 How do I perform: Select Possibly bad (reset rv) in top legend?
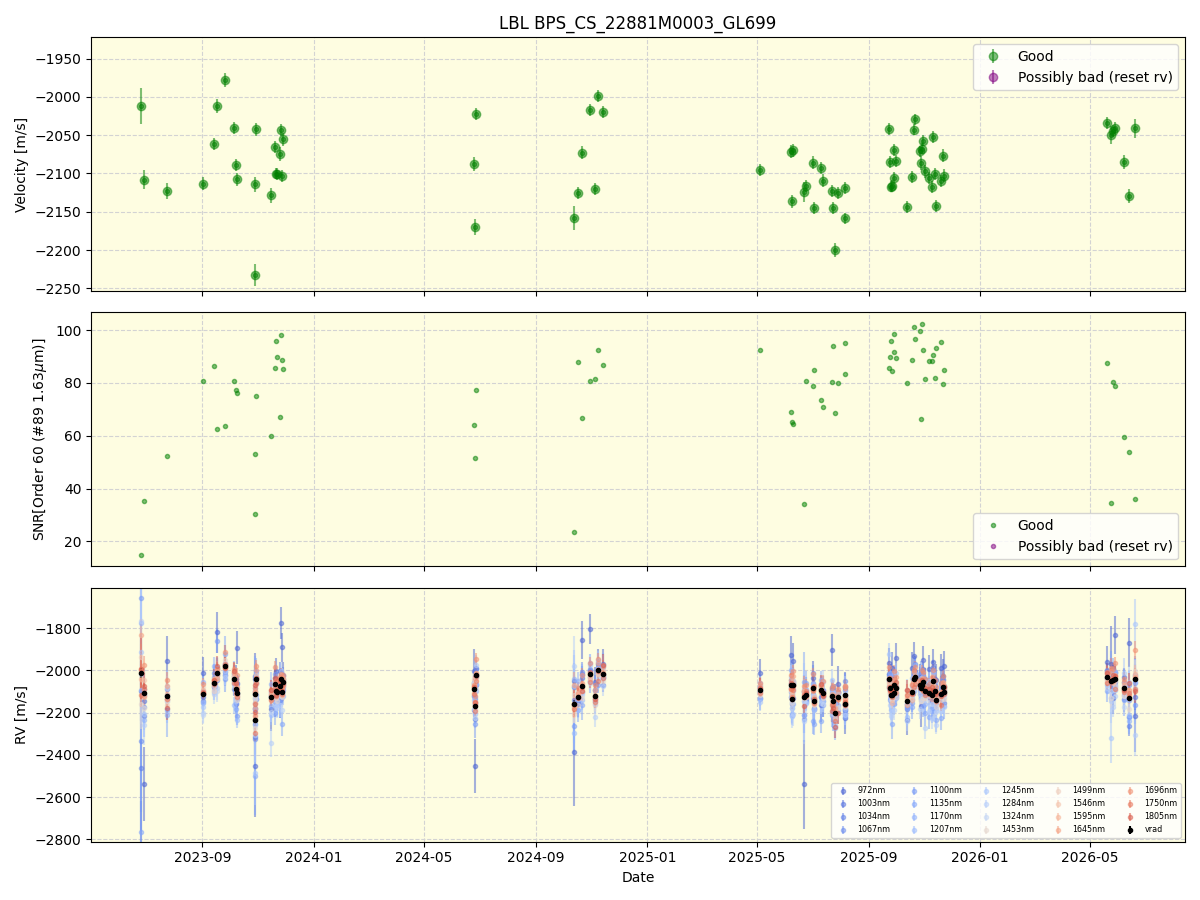[1095, 77]
